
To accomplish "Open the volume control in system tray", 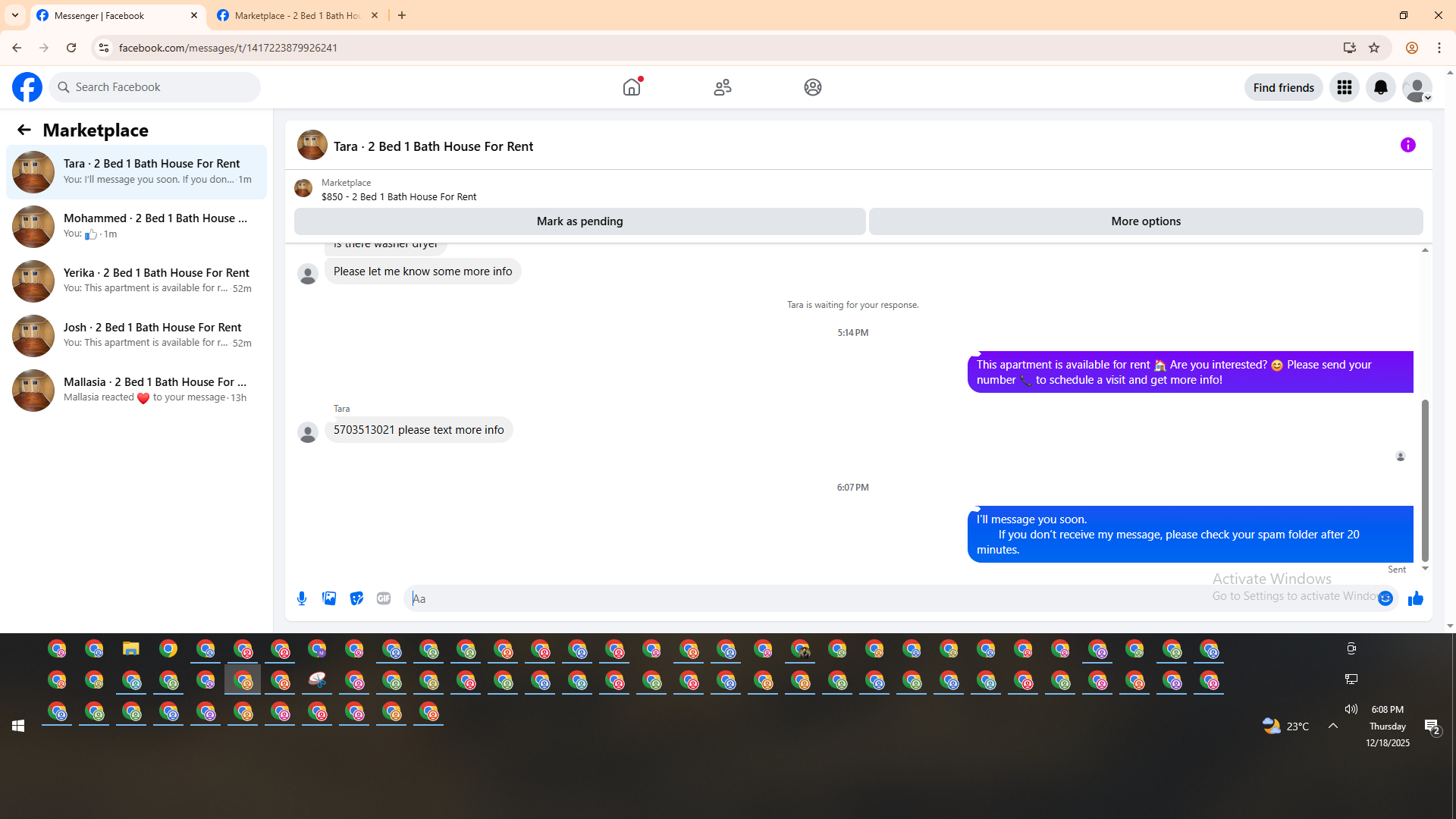I will [x=1351, y=709].
